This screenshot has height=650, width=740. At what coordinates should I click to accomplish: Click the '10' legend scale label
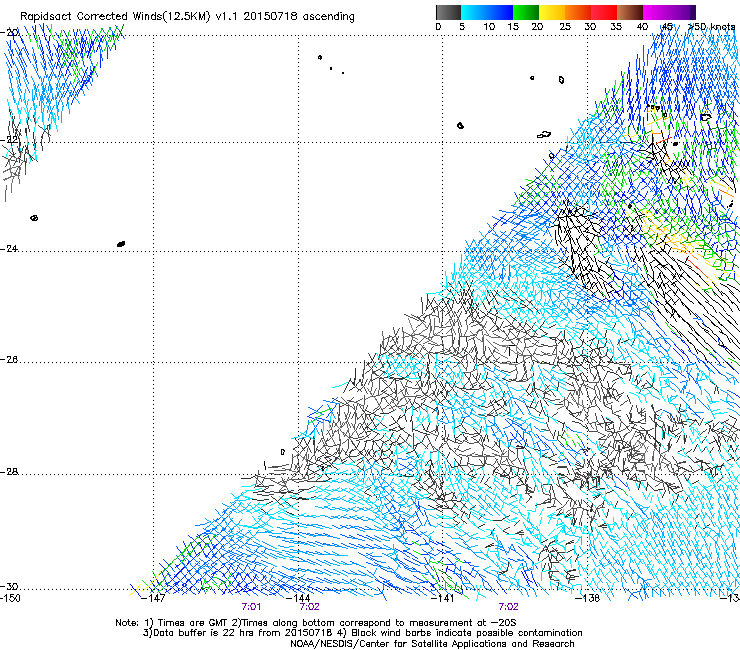(489, 27)
